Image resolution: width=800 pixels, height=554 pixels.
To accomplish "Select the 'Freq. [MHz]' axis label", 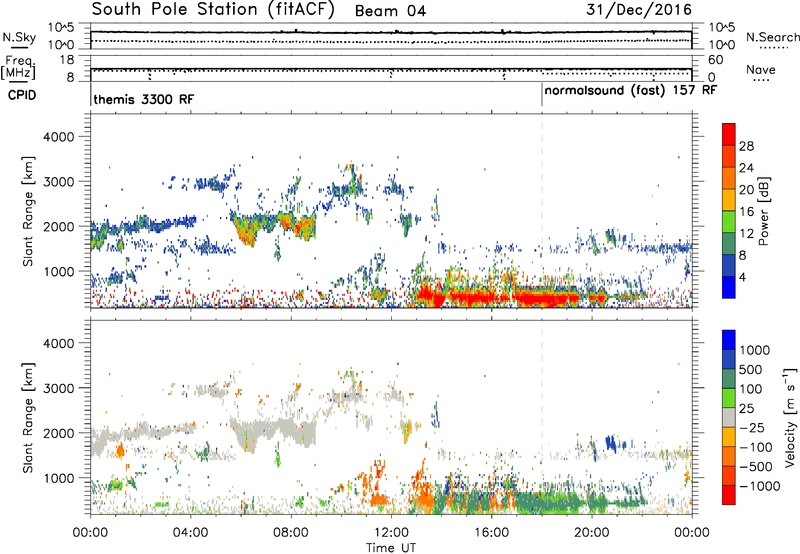I will tap(19, 67).
